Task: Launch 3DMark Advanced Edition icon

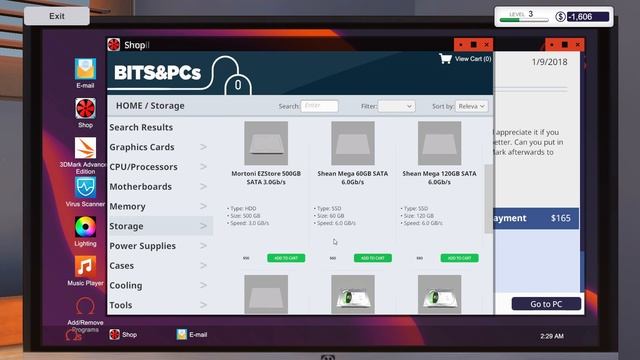Action: (85, 148)
